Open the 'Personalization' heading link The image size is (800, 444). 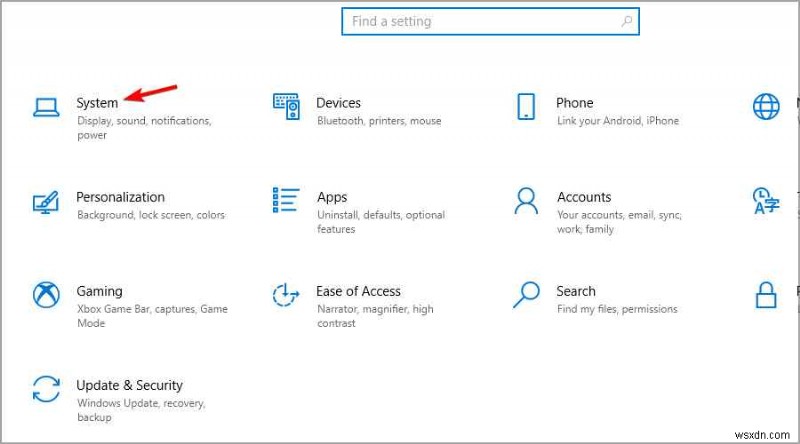[x=120, y=197]
